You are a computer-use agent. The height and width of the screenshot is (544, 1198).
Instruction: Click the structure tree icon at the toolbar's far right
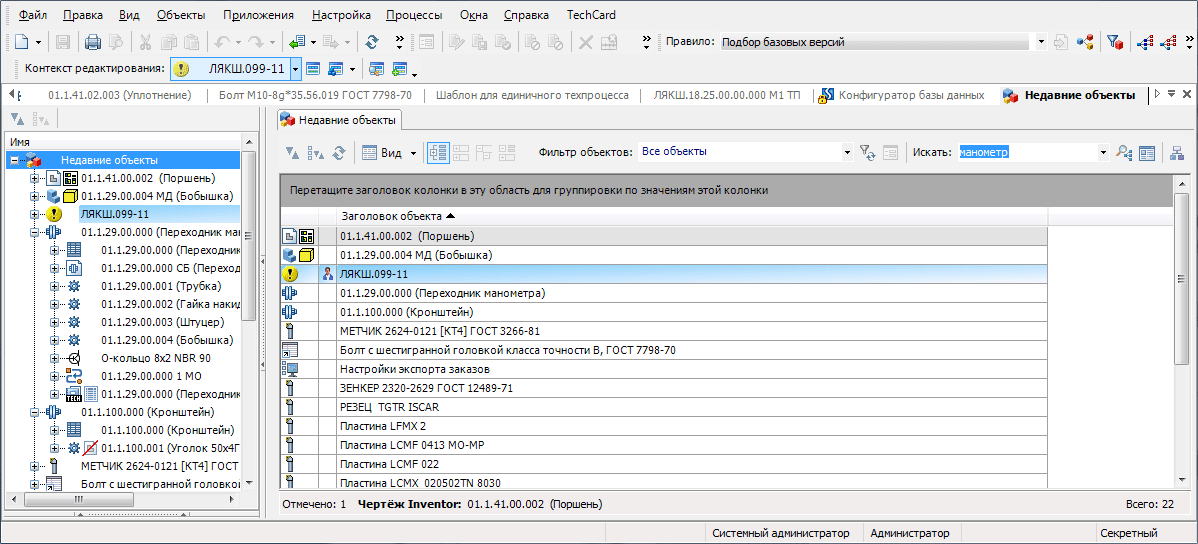[x=1176, y=153]
